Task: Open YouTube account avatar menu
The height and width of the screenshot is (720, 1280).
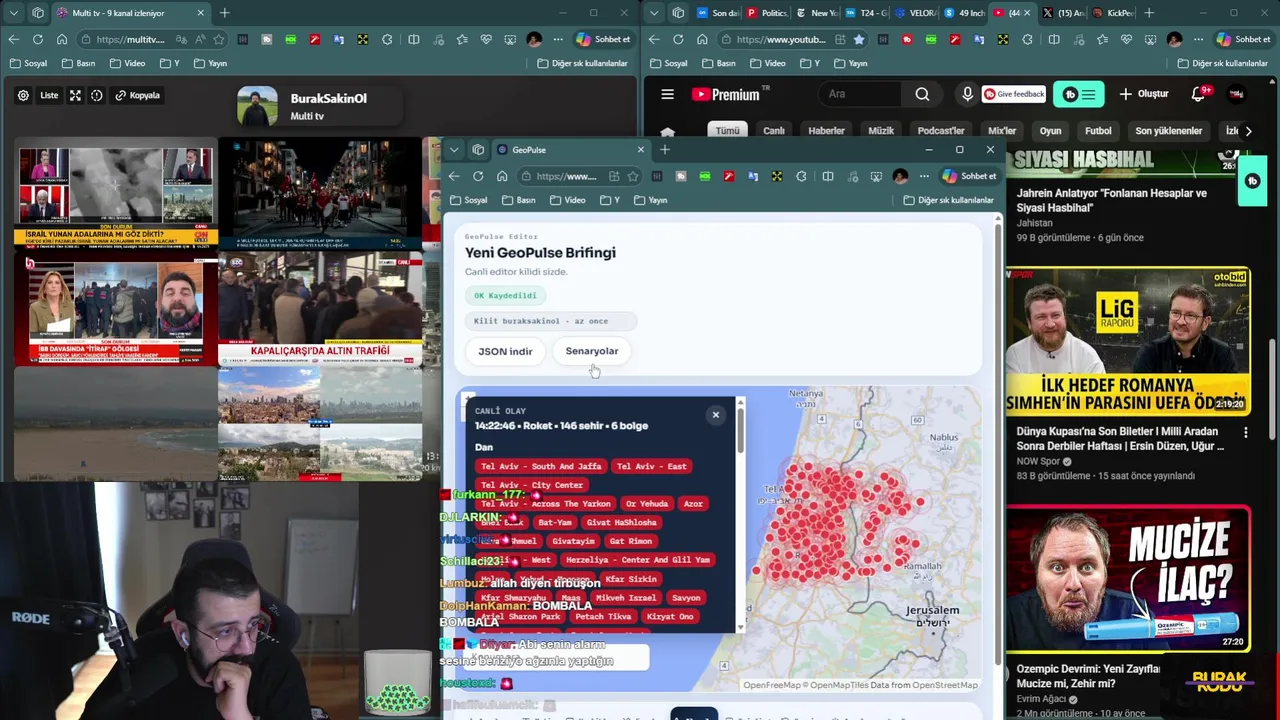Action: point(1237,94)
